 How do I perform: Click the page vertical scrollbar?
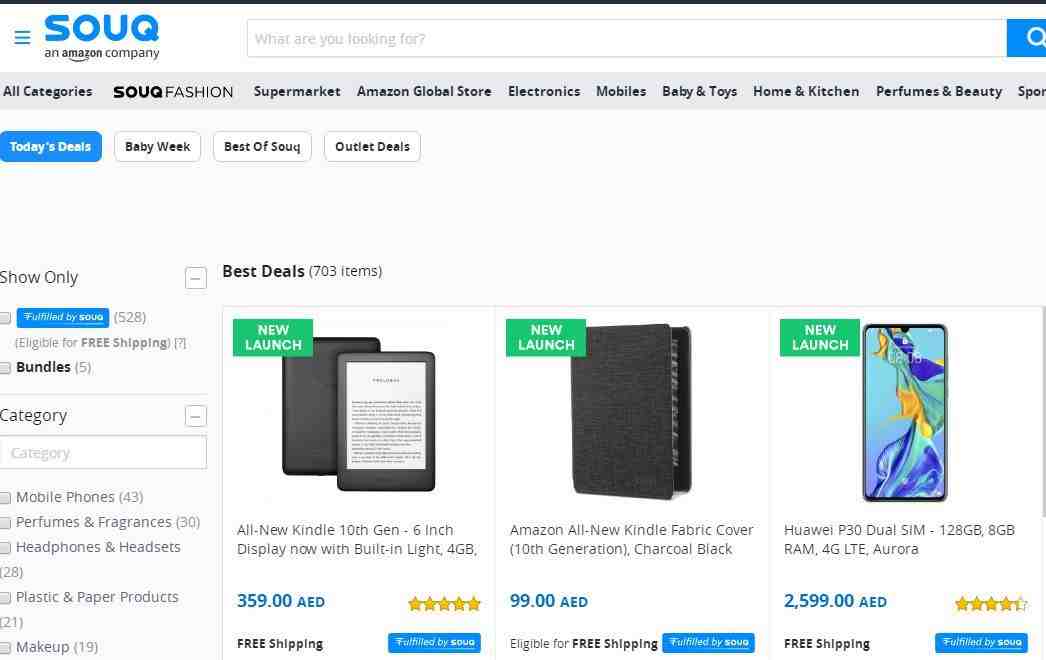pyautogui.click(x=1043, y=414)
